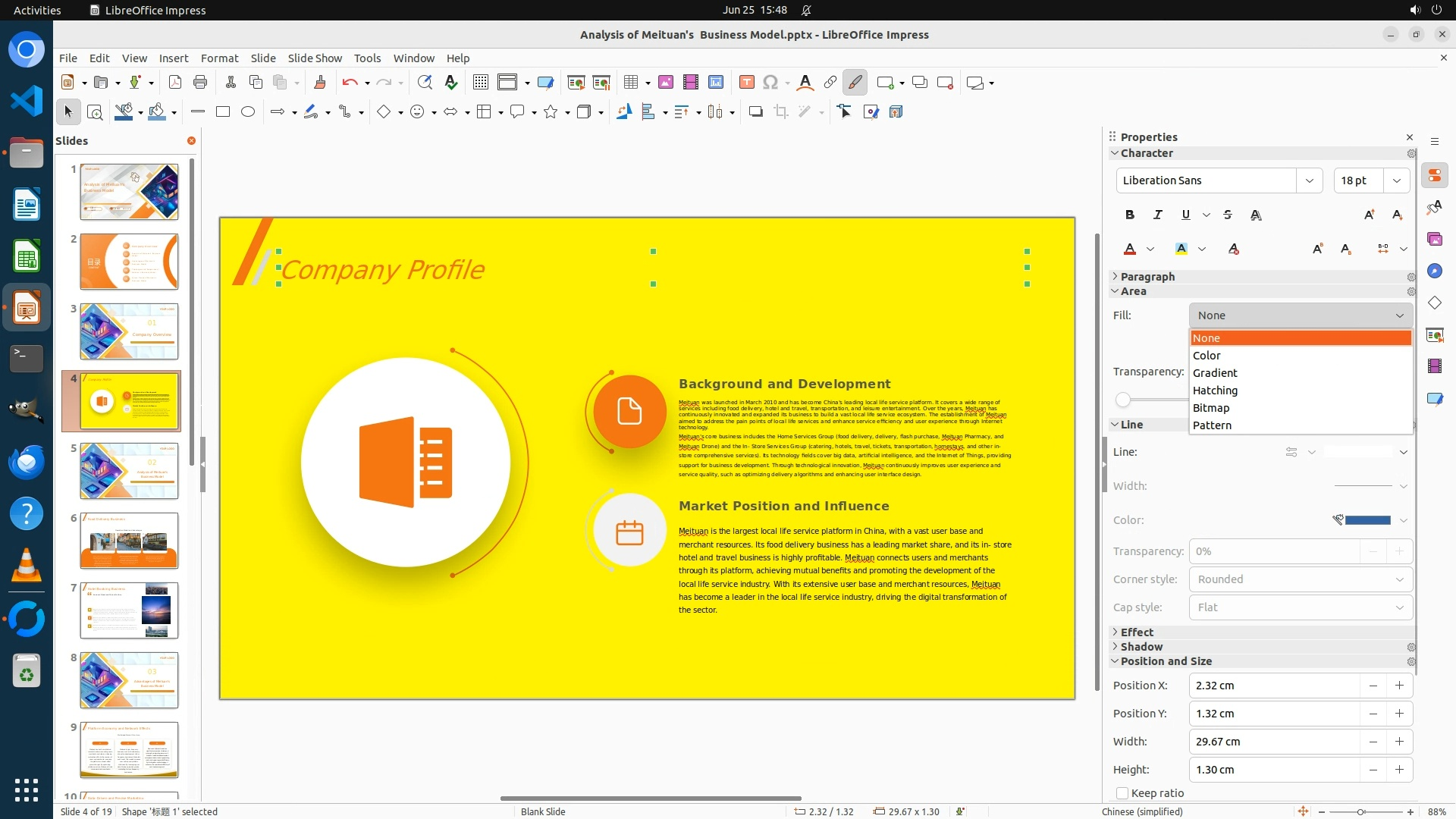Viewport: 1456px width, 819px height.
Task: Click the Insert Image toolbar icon
Action: point(665,83)
